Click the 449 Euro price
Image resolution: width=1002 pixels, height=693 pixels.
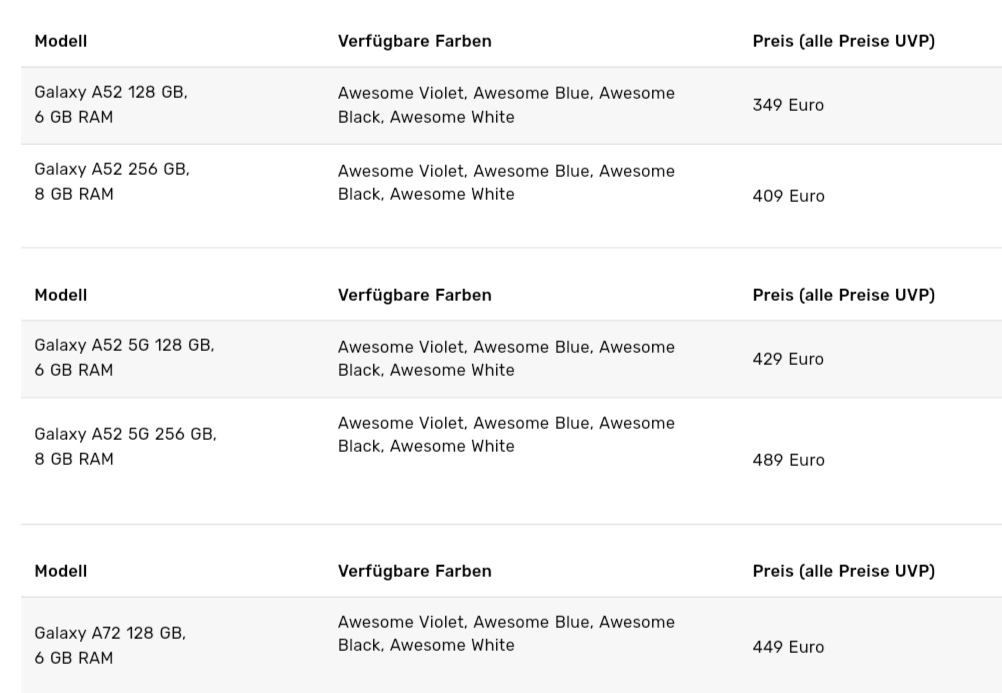[x=788, y=647]
